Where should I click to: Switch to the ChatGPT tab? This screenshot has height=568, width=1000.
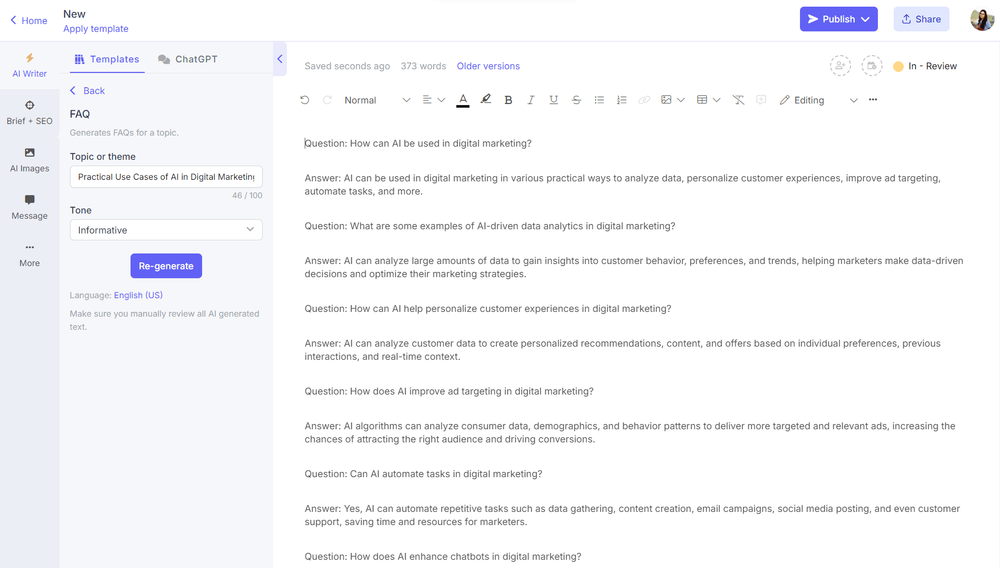(188, 59)
